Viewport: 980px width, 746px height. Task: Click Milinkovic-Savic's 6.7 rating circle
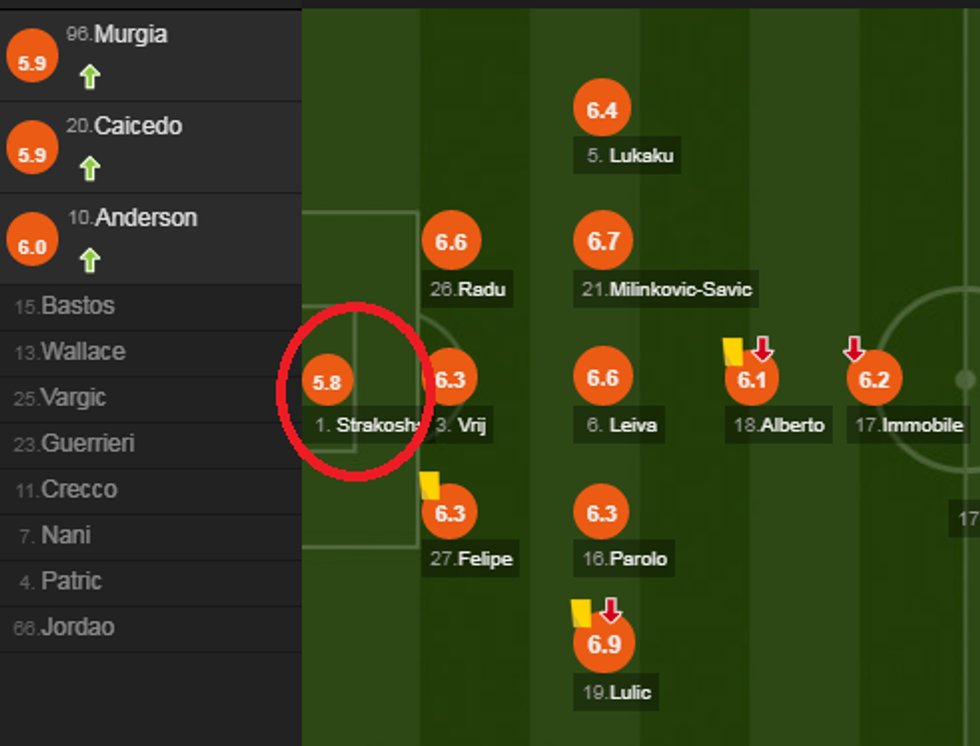point(602,240)
